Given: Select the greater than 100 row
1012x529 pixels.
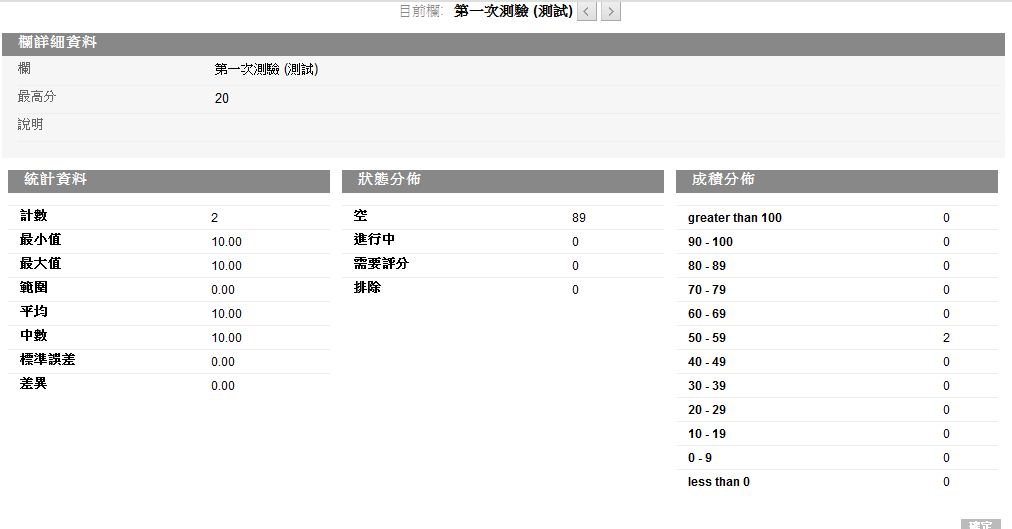Looking at the screenshot, I should 734,218.
